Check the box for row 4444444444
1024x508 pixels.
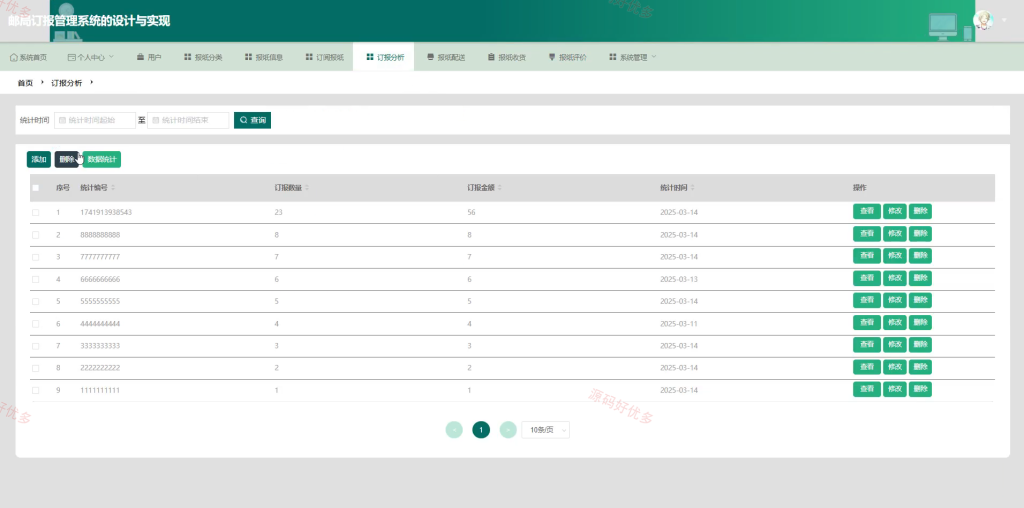(x=36, y=323)
